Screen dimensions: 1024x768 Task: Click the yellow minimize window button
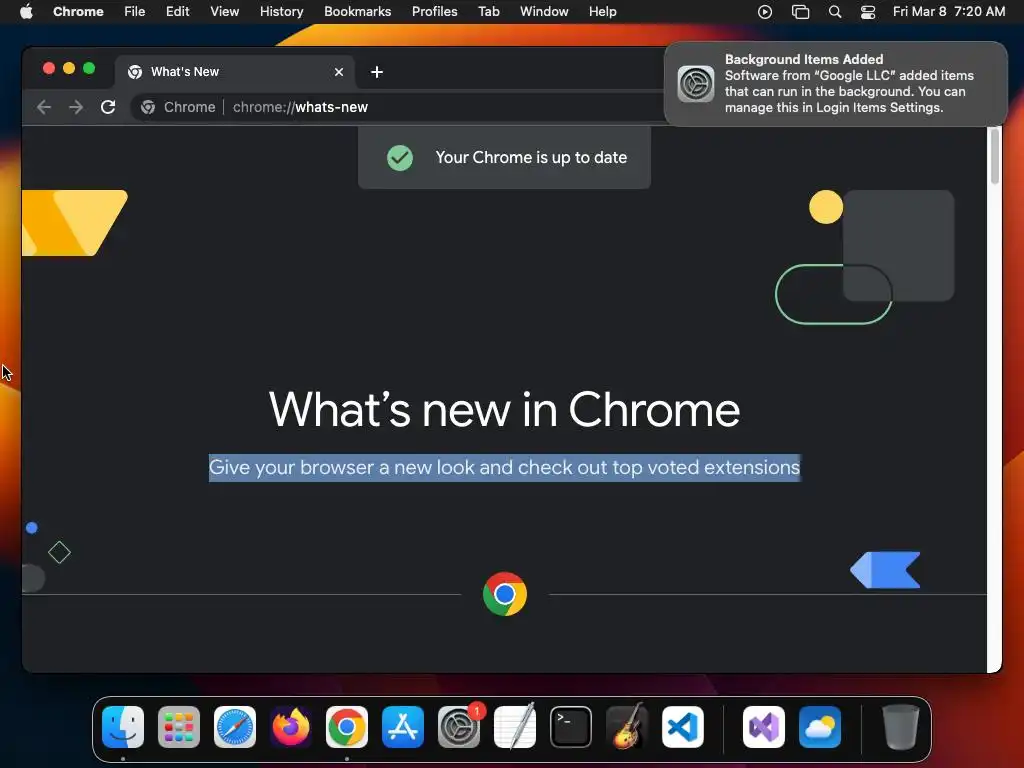tap(69, 69)
